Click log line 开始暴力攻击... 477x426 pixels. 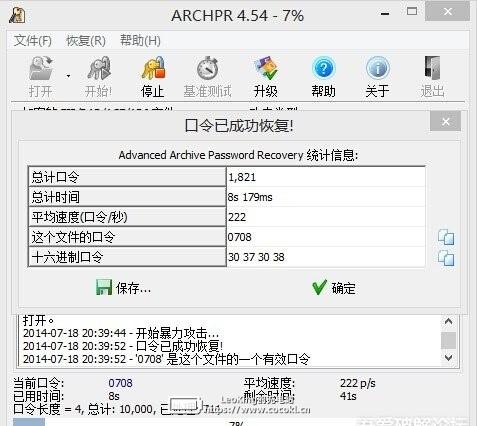pyautogui.click(x=121, y=333)
